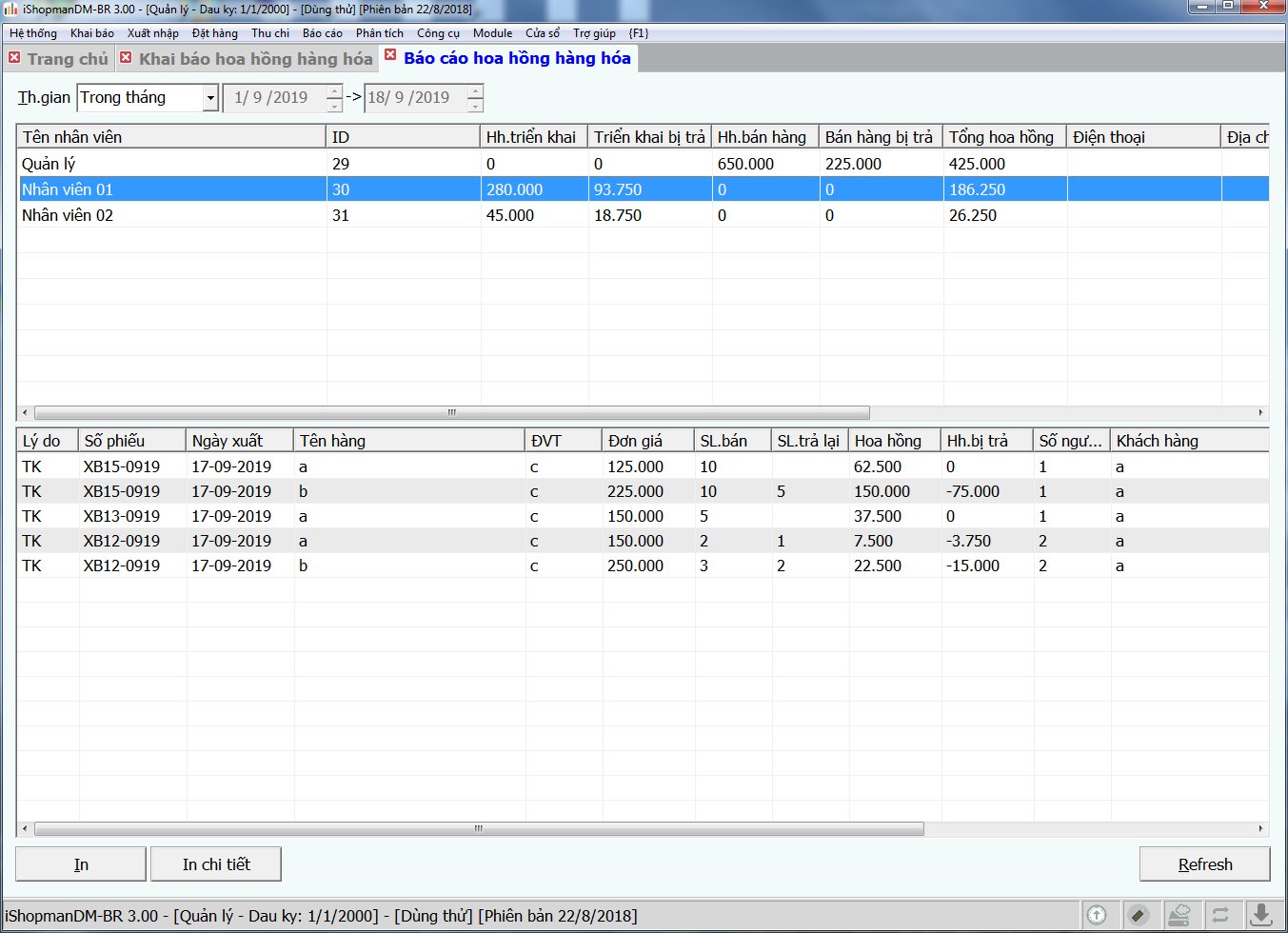Click the Điện thoại column header
The height and width of the screenshot is (933, 1288).
tap(1144, 137)
